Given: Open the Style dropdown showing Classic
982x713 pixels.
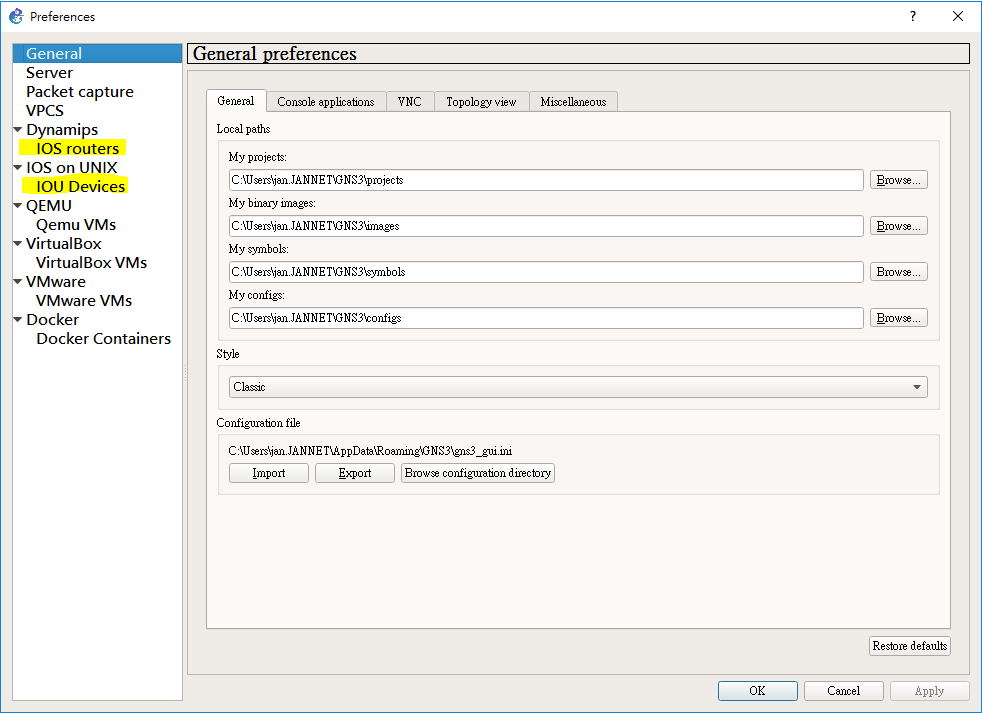Looking at the screenshot, I should click(578, 387).
